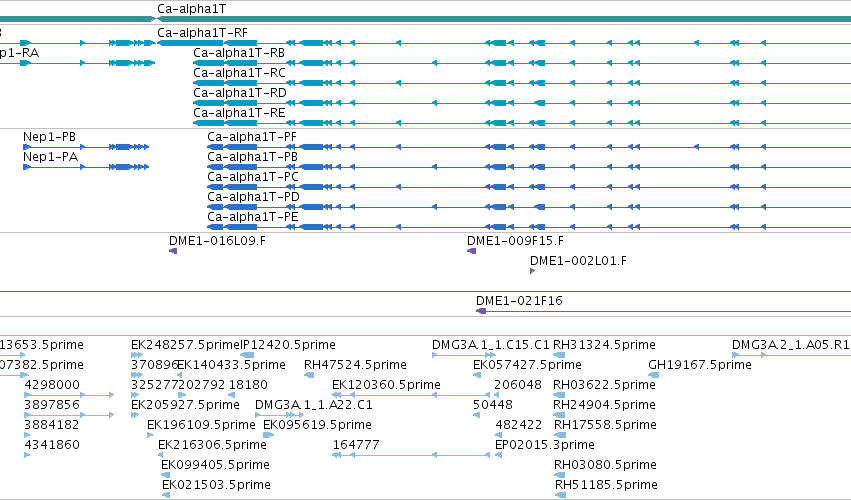Viewport: 851px width, 500px height.
Task: Select EST label RH17558.5prime
Action: point(605,426)
